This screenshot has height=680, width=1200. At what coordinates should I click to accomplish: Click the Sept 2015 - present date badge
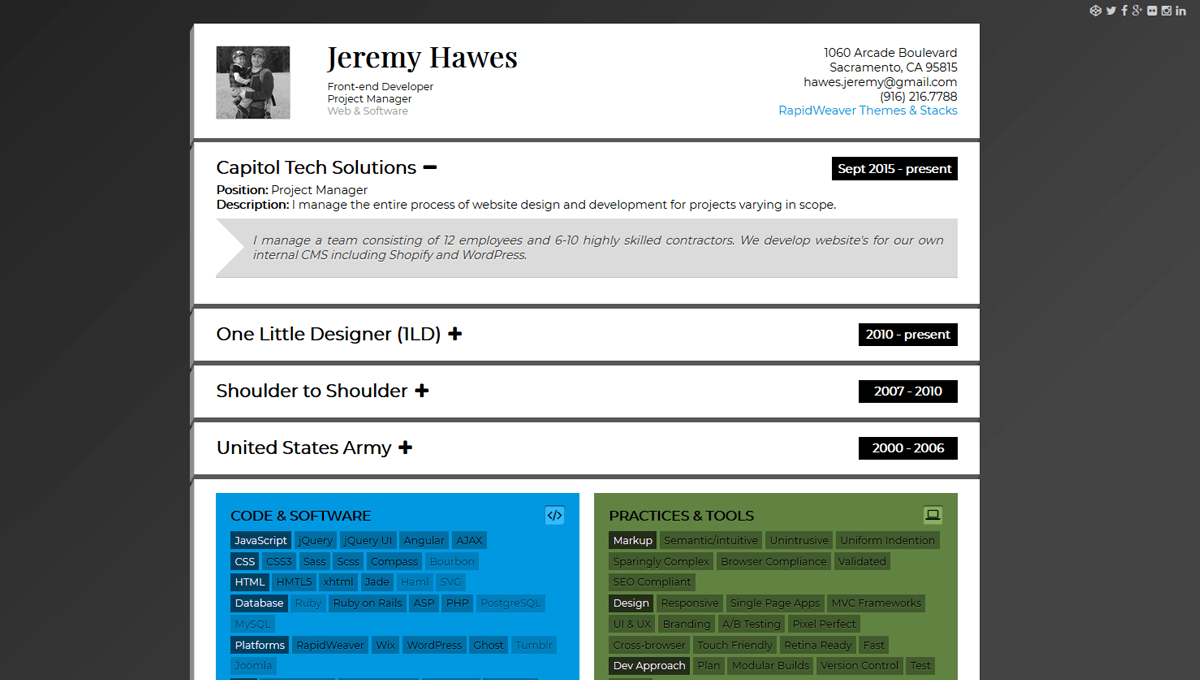[894, 168]
